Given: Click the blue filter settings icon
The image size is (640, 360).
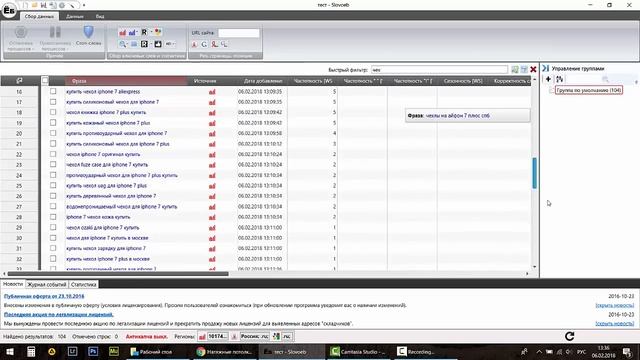Looking at the screenshot, I should coord(524,70).
